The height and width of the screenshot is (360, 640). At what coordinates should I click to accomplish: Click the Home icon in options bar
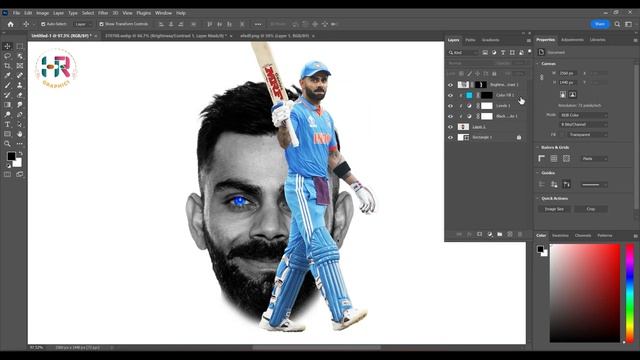click(x=11, y=24)
